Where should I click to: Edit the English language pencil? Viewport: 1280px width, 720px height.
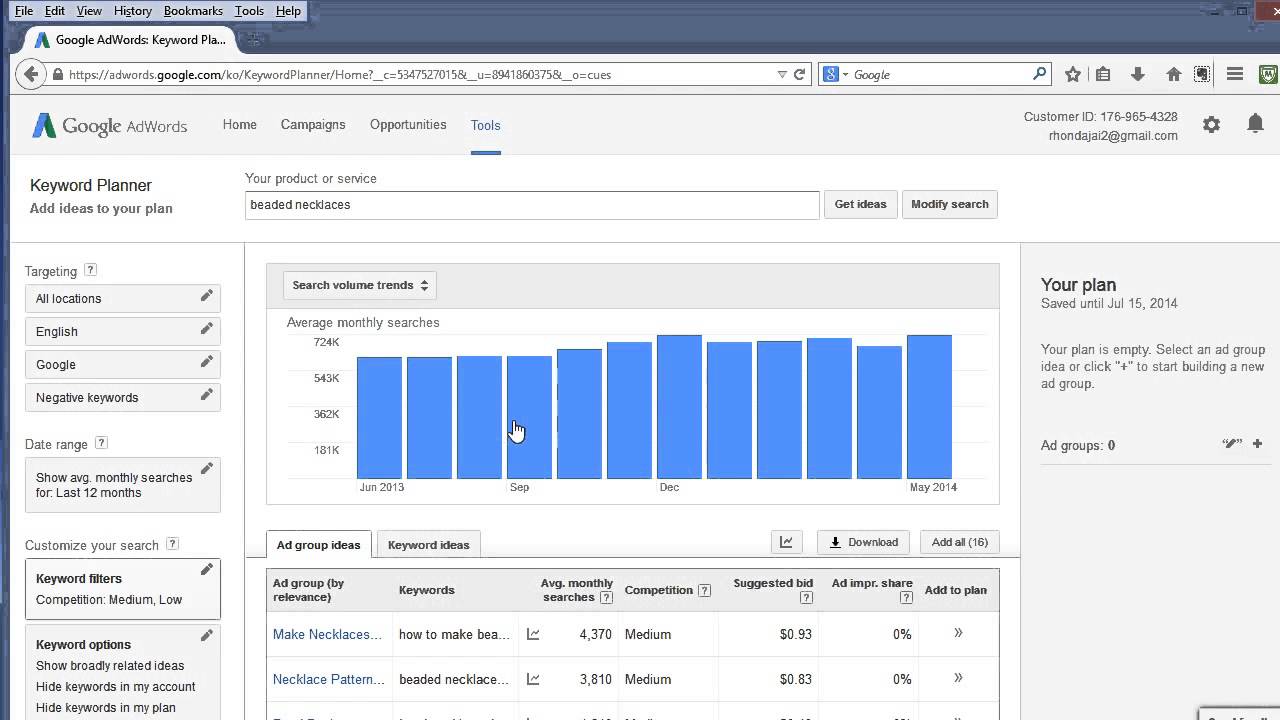point(206,329)
